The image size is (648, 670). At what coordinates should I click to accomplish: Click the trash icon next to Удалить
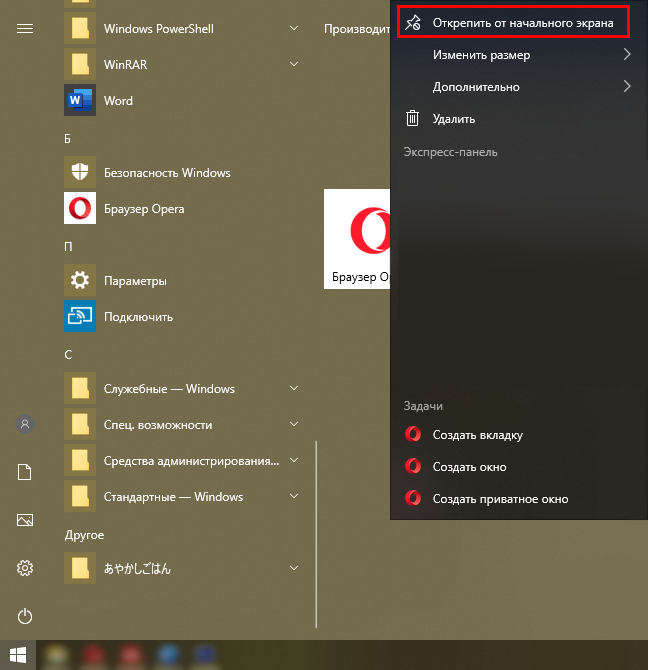(x=412, y=118)
